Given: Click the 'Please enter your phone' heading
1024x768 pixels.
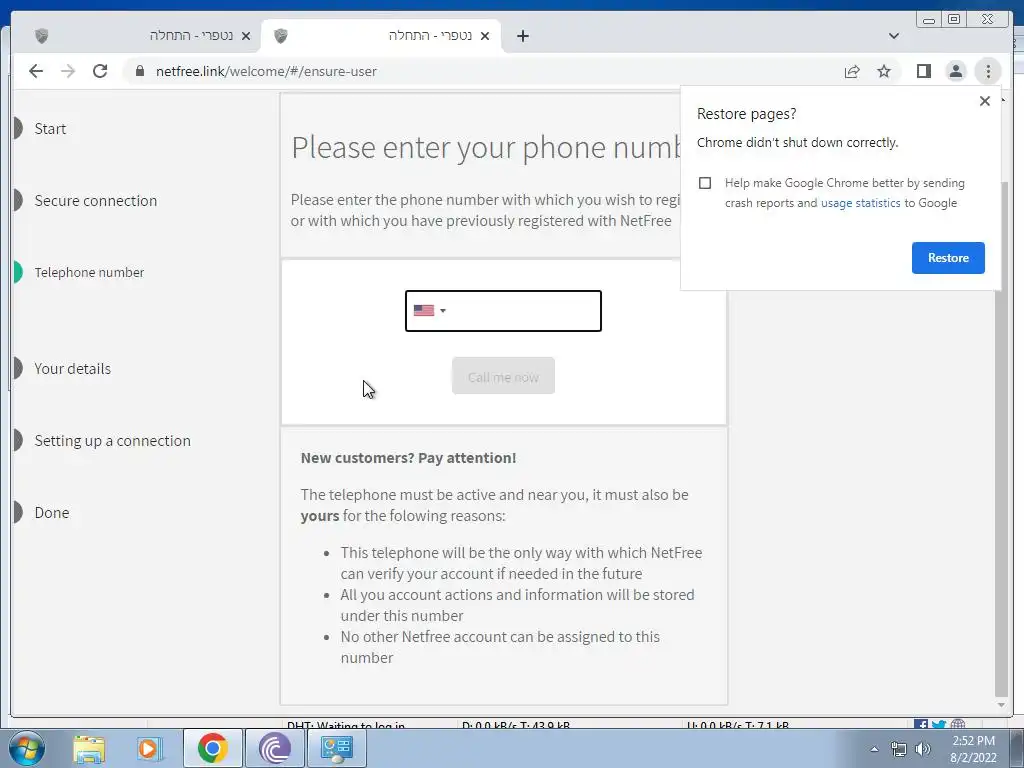Looking at the screenshot, I should [x=485, y=148].
